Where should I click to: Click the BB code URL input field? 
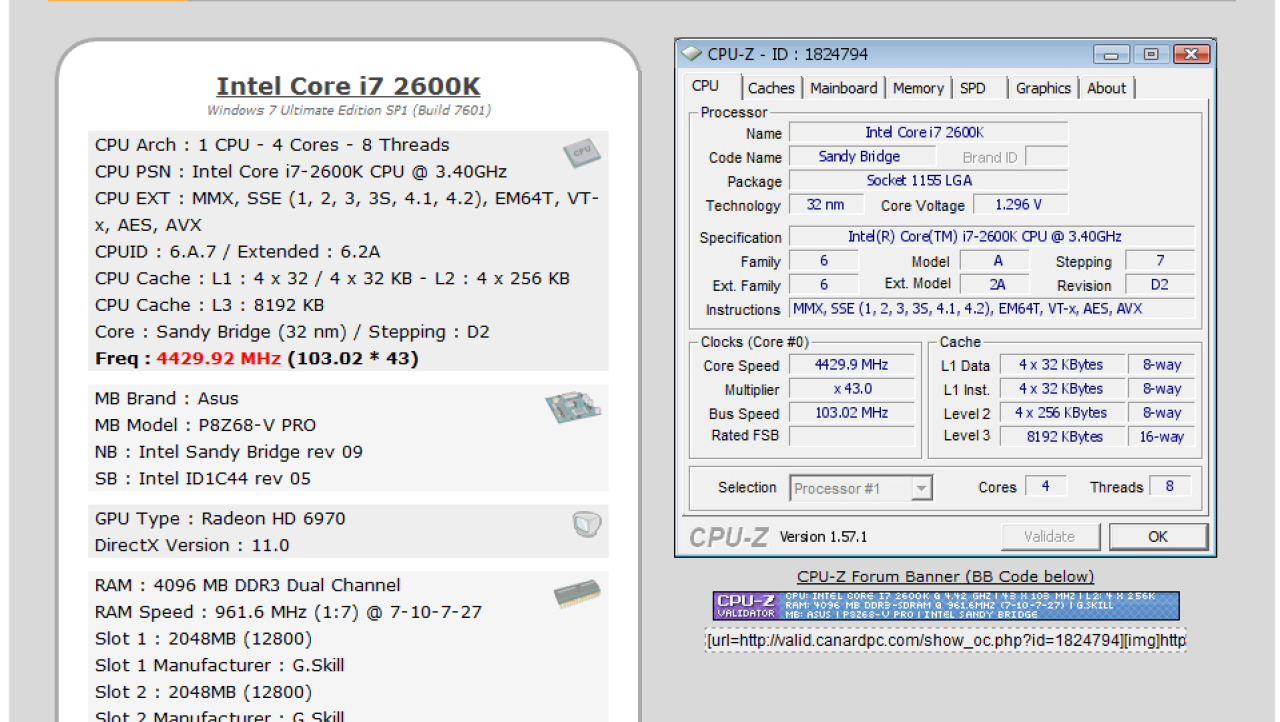point(946,640)
